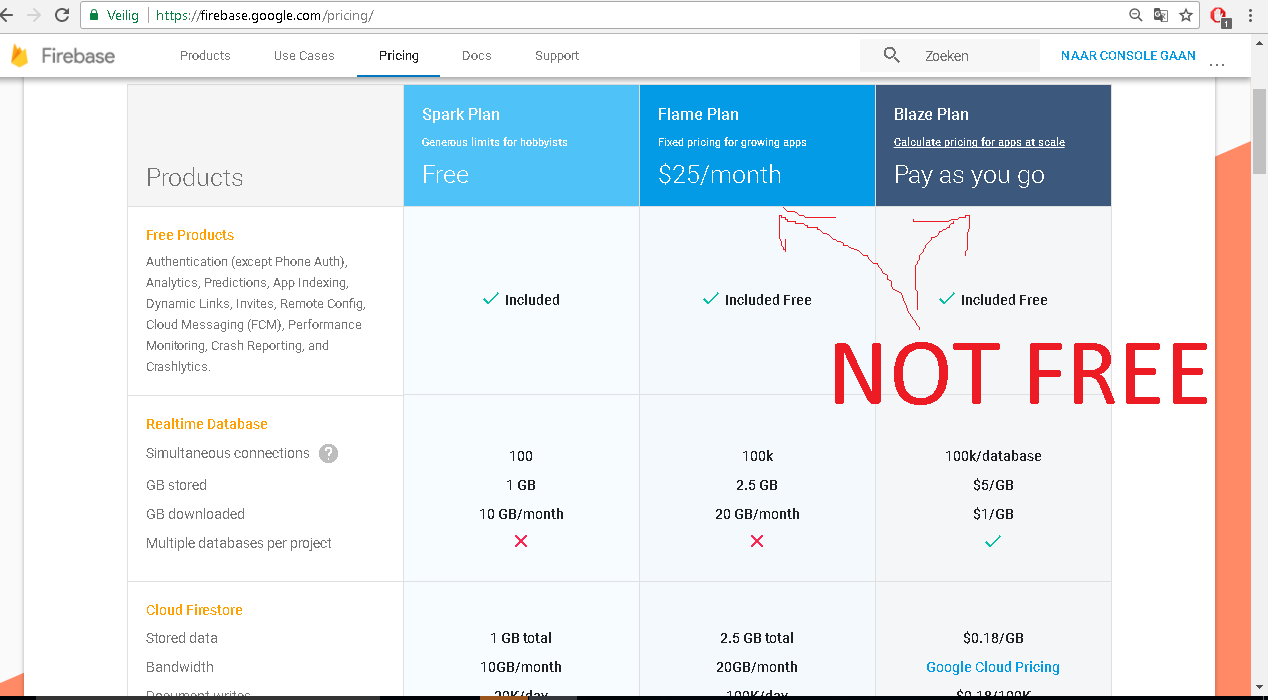1280x700 pixels.
Task: Open the Support tab
Action: point(557,56)
